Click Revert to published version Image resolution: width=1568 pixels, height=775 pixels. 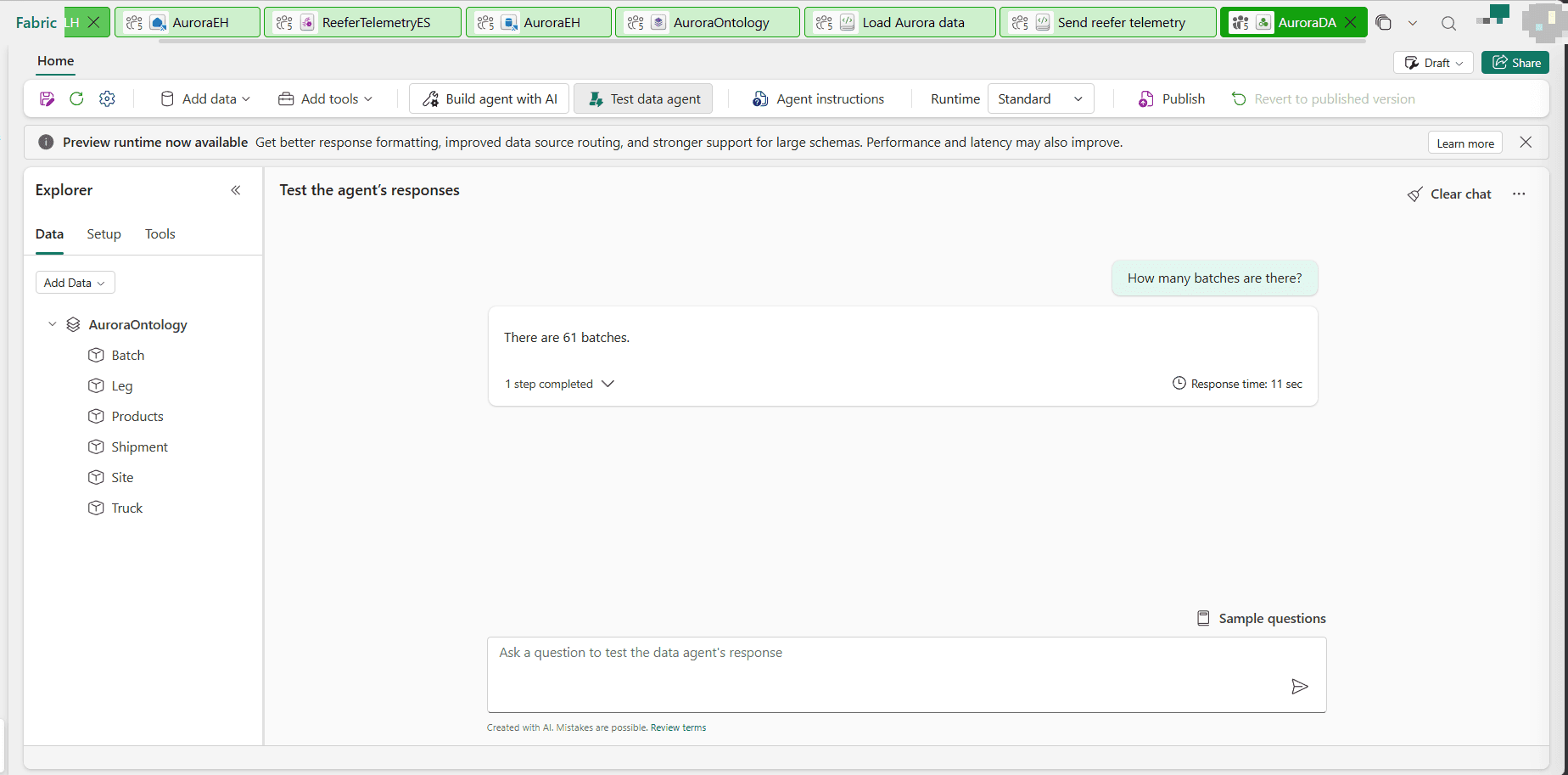[1323, 99]
